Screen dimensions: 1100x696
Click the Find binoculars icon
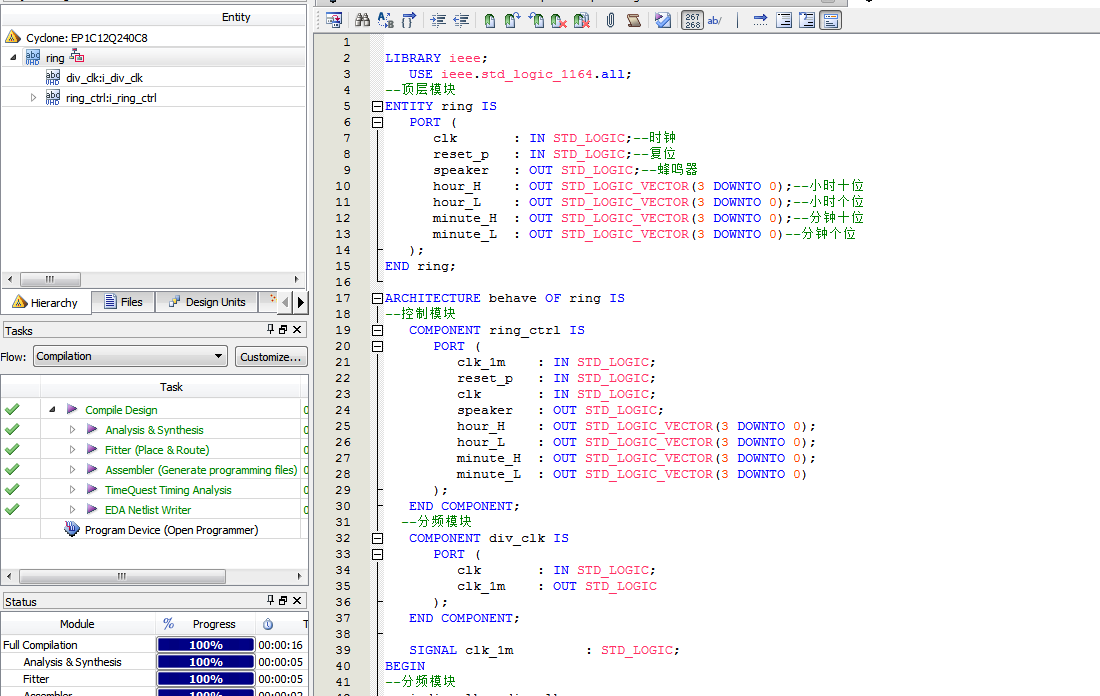tap(363, 20)
